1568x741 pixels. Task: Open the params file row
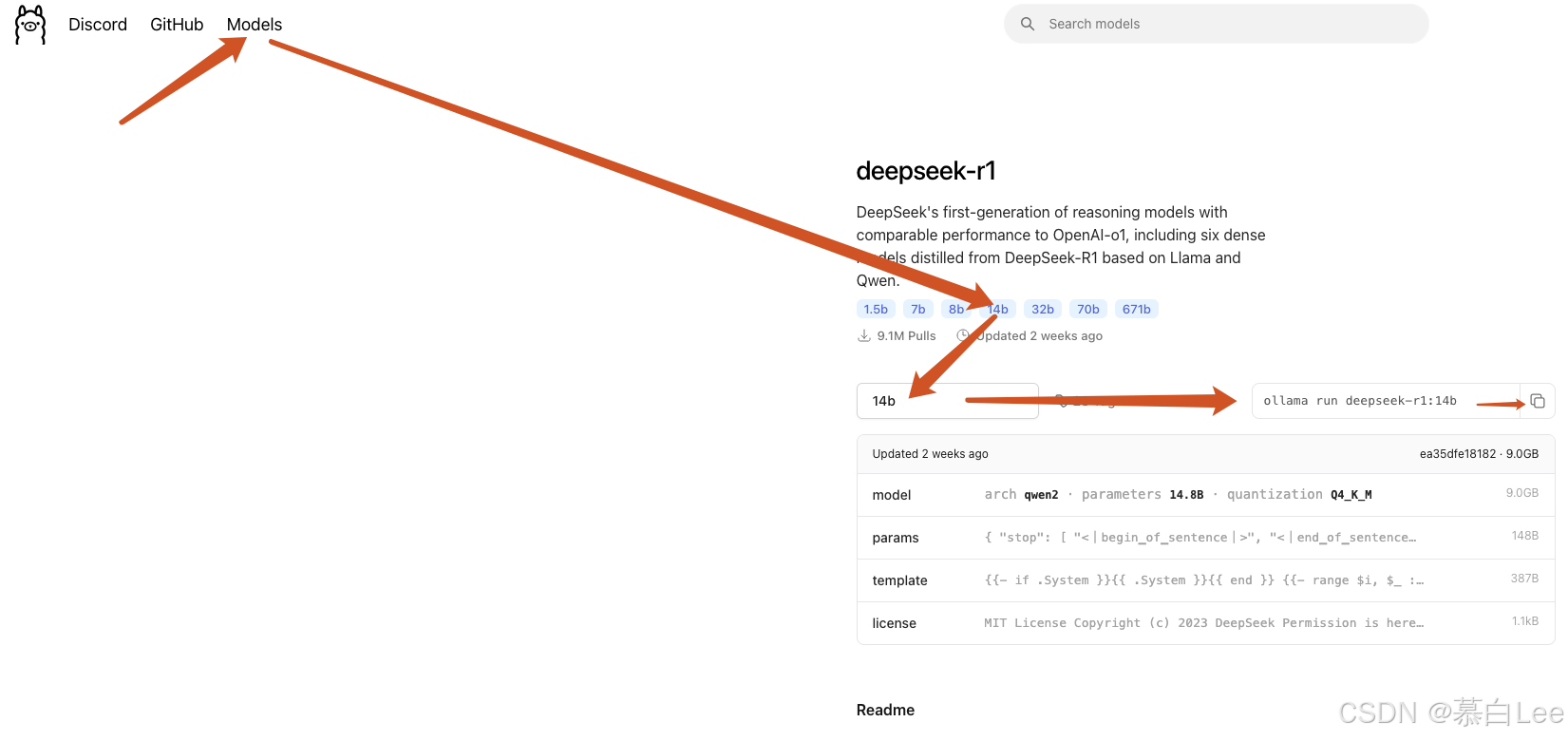(x=1204, y=538)
